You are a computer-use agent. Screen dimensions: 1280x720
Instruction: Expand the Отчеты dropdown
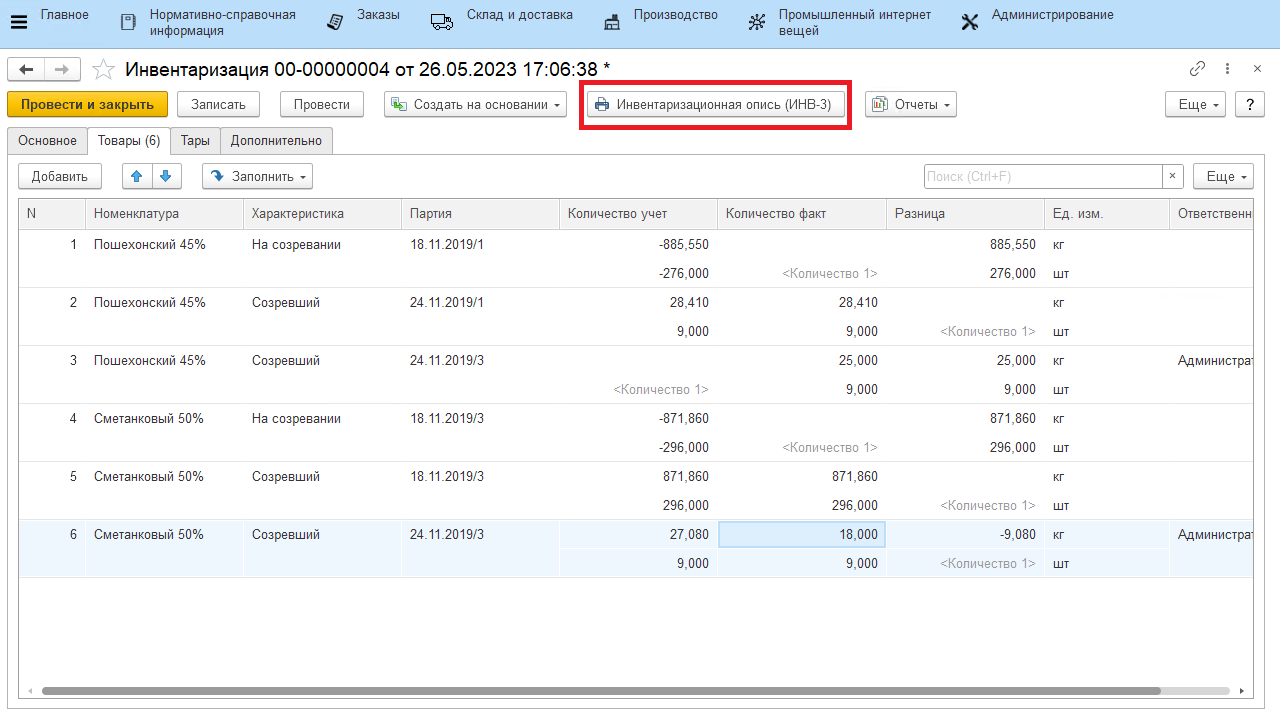(x=910, y=104)
